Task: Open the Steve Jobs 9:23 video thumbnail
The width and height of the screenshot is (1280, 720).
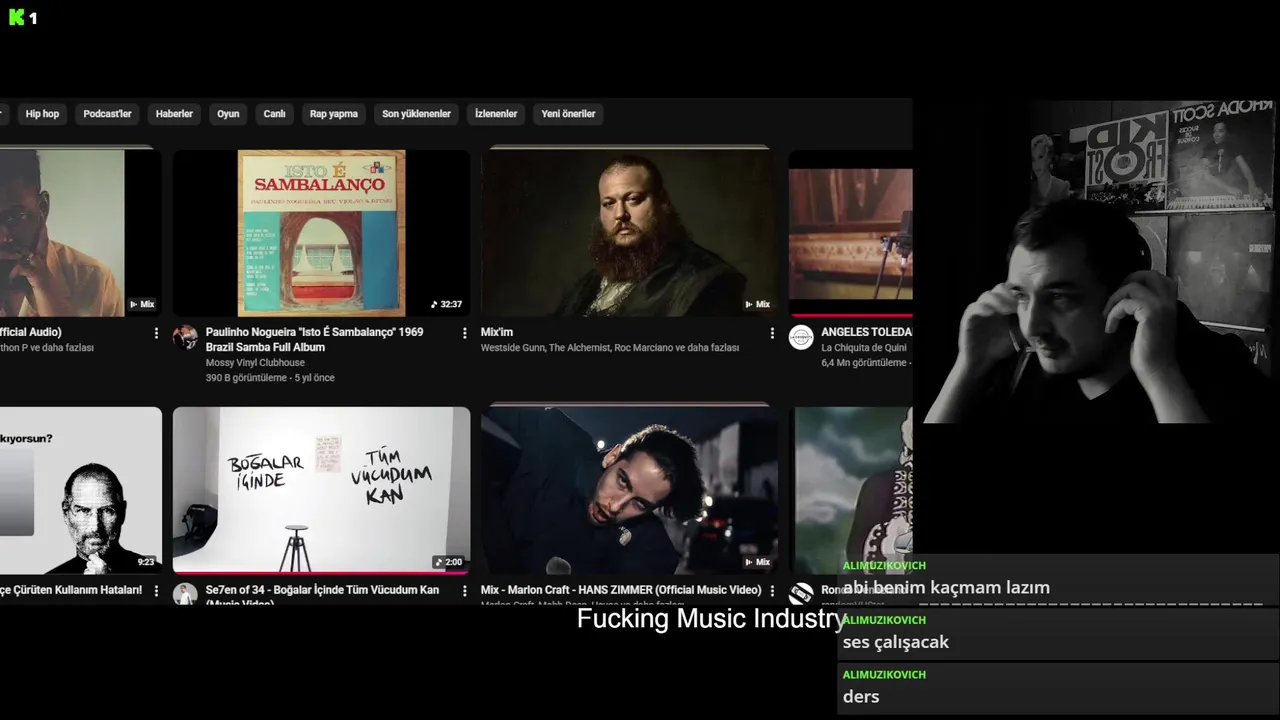Action: pos(80,490)
